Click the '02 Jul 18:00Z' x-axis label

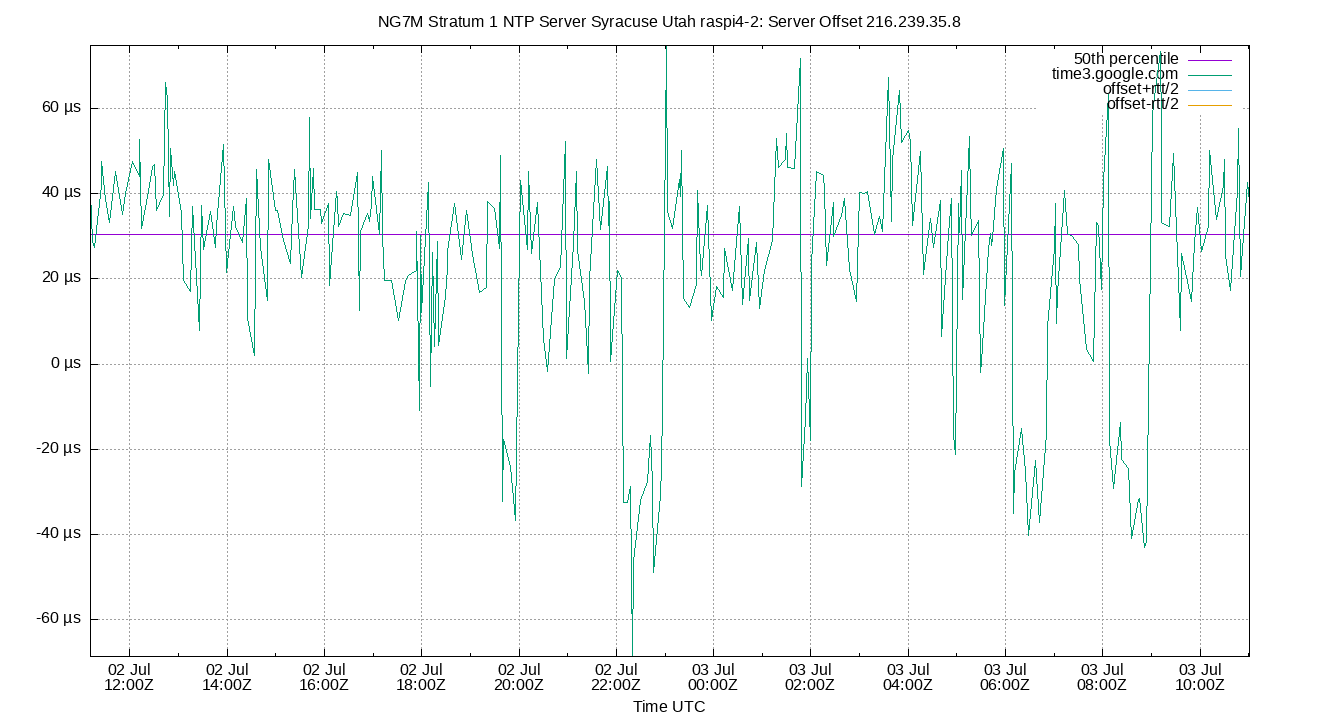tap(421, 677)
